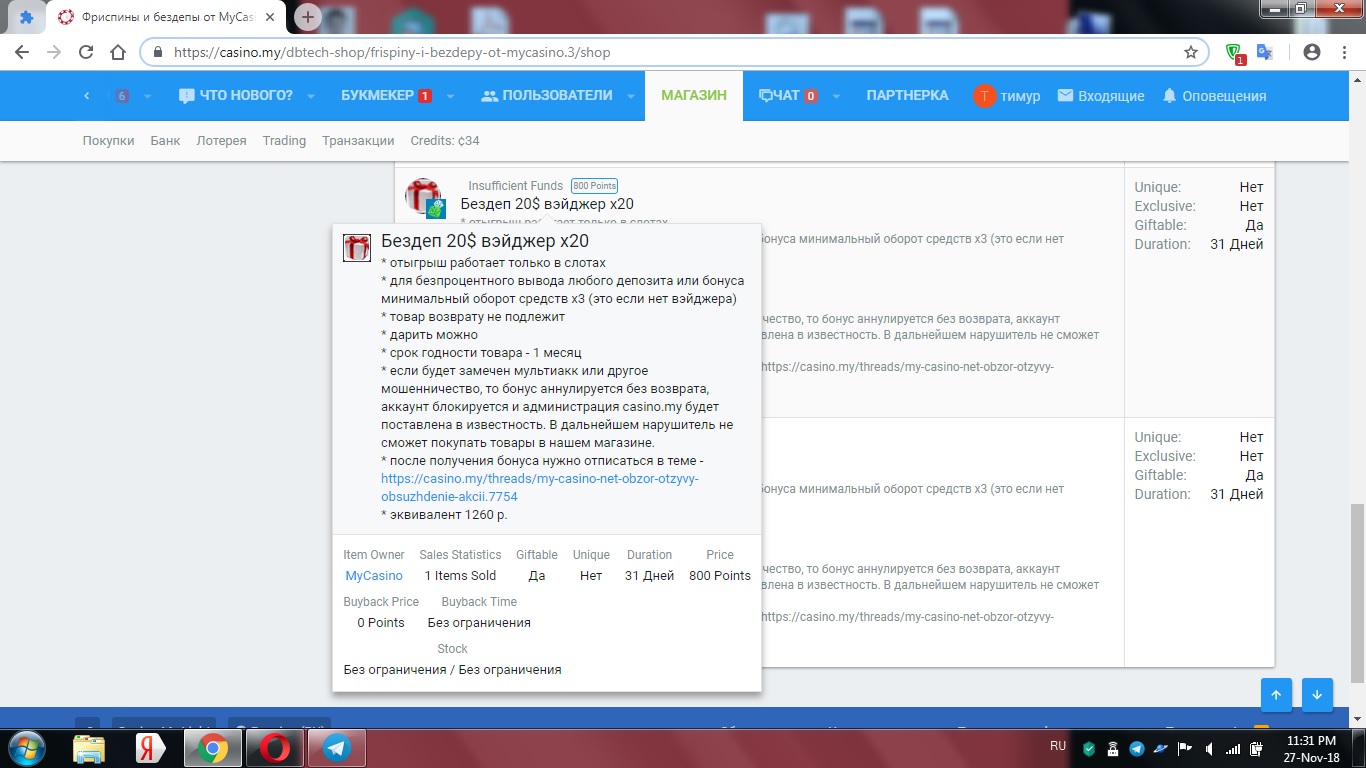The height and width of the screenshot is (768, 1366).
Task: Select the МАГАЗИН tab
Action: click(694, 96)
